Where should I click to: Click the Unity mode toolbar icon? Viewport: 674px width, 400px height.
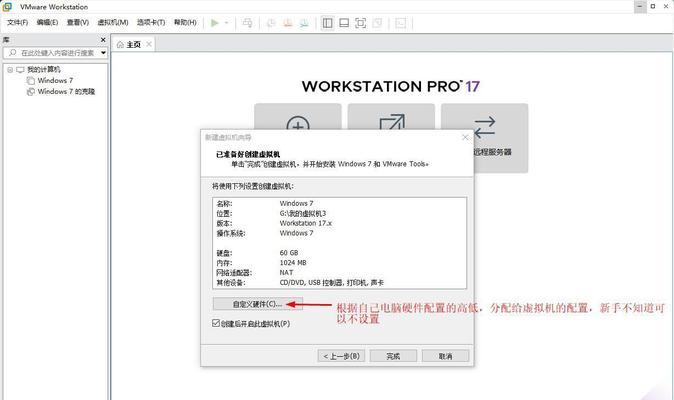[377, 23]
